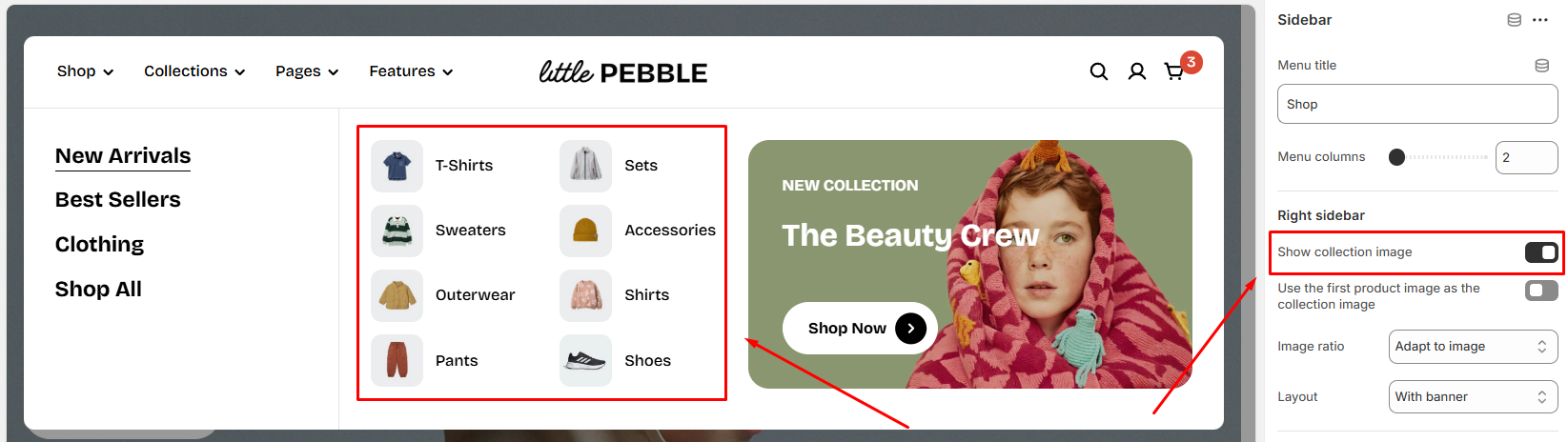Viewport: 1568px width, 442px height.
Task: Click the Sidebar three-dots options icon
Action: tap(1540, 20)
